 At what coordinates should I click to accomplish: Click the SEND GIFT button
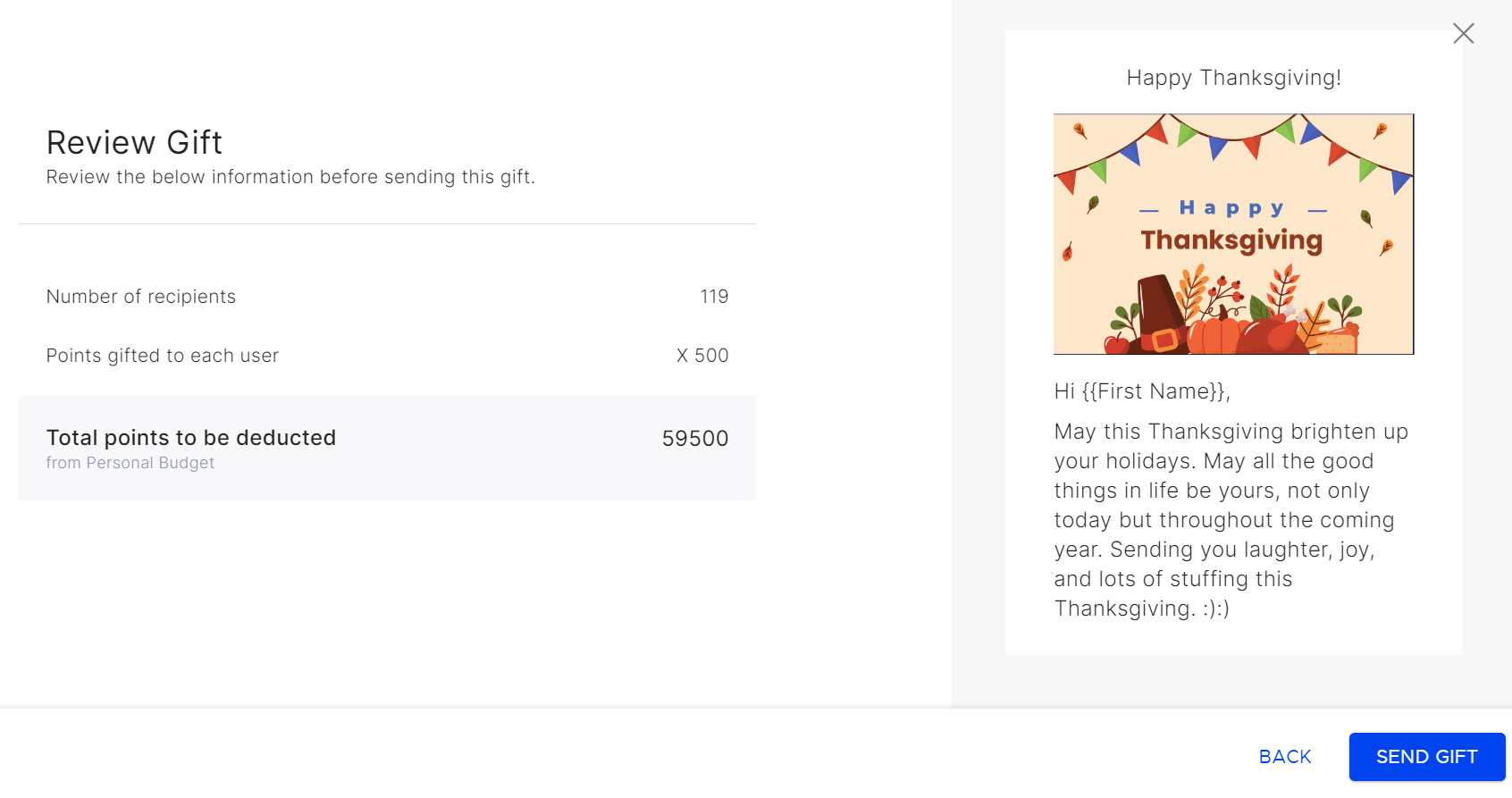coord(1427,757)
